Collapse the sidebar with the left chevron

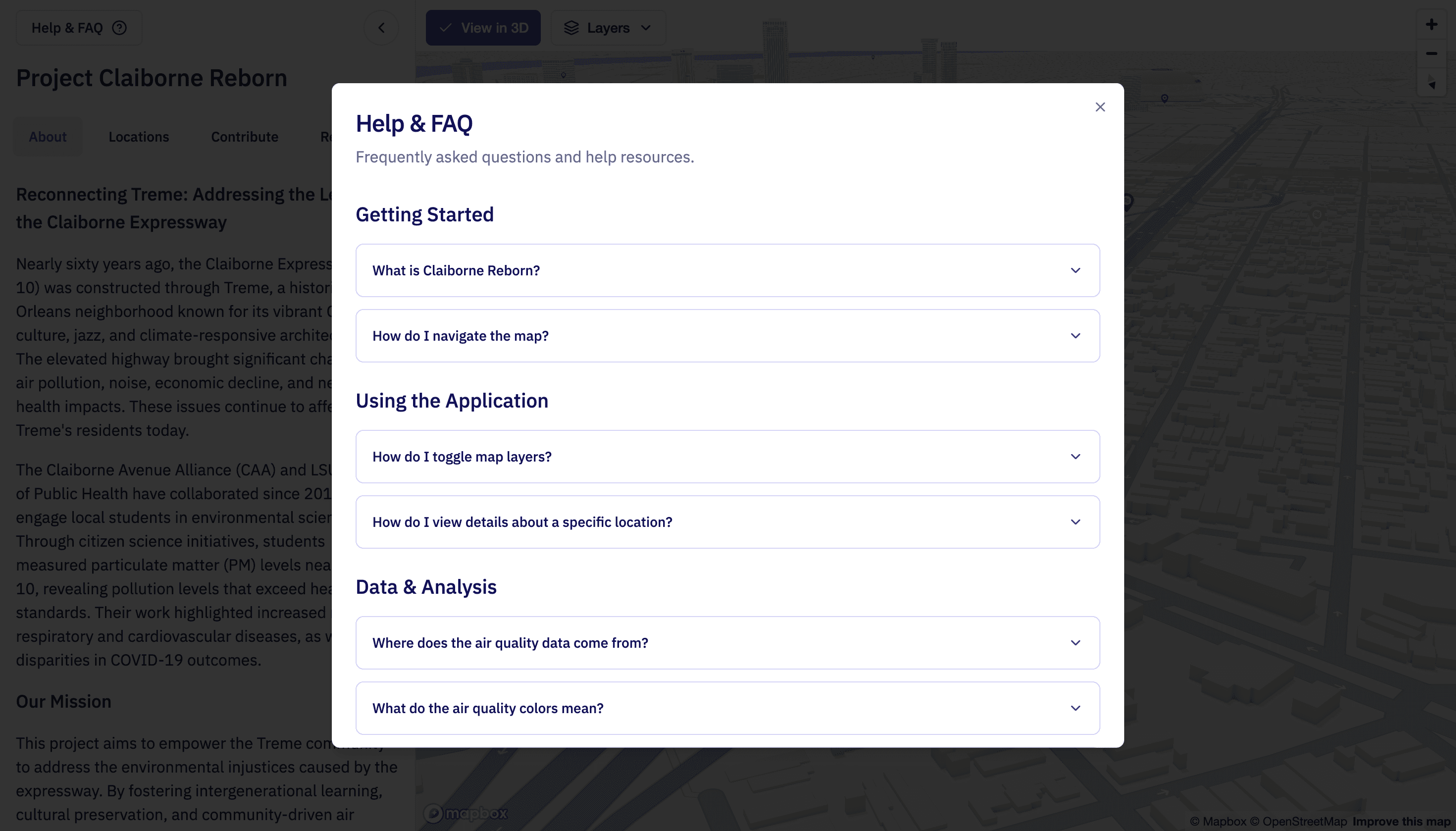tap(381, 27)
